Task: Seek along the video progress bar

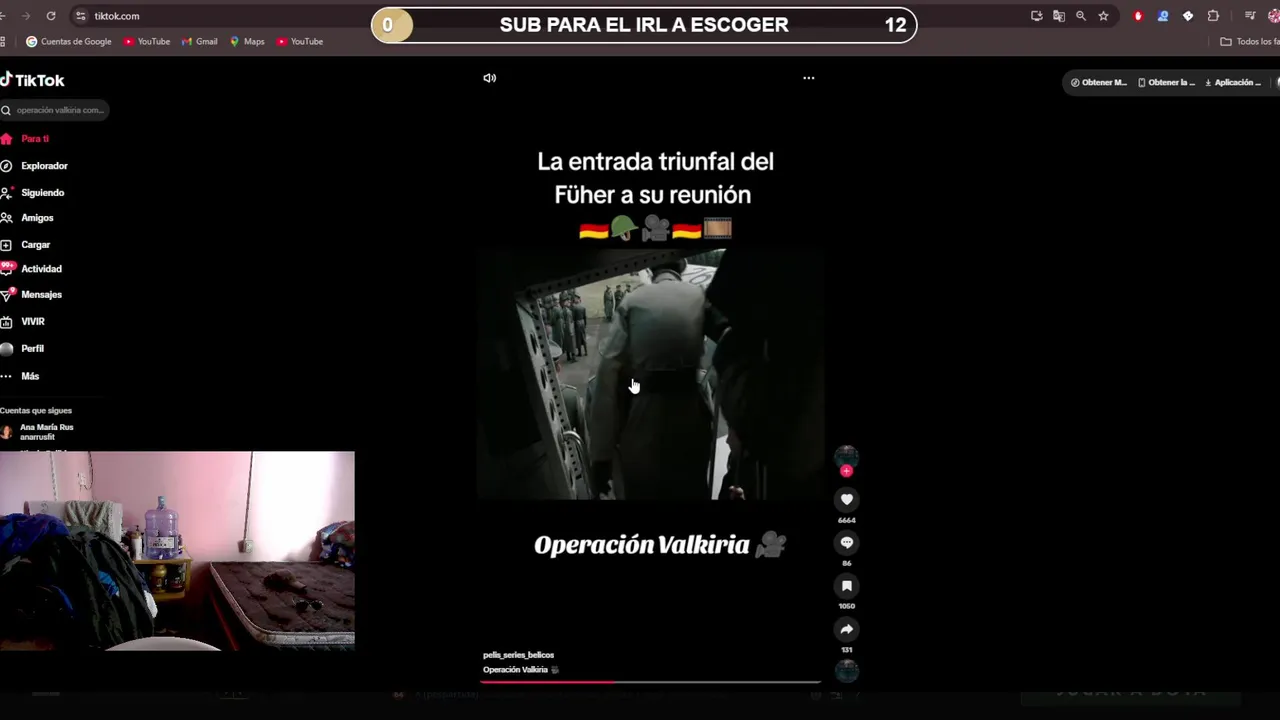Action: point(650,682)
